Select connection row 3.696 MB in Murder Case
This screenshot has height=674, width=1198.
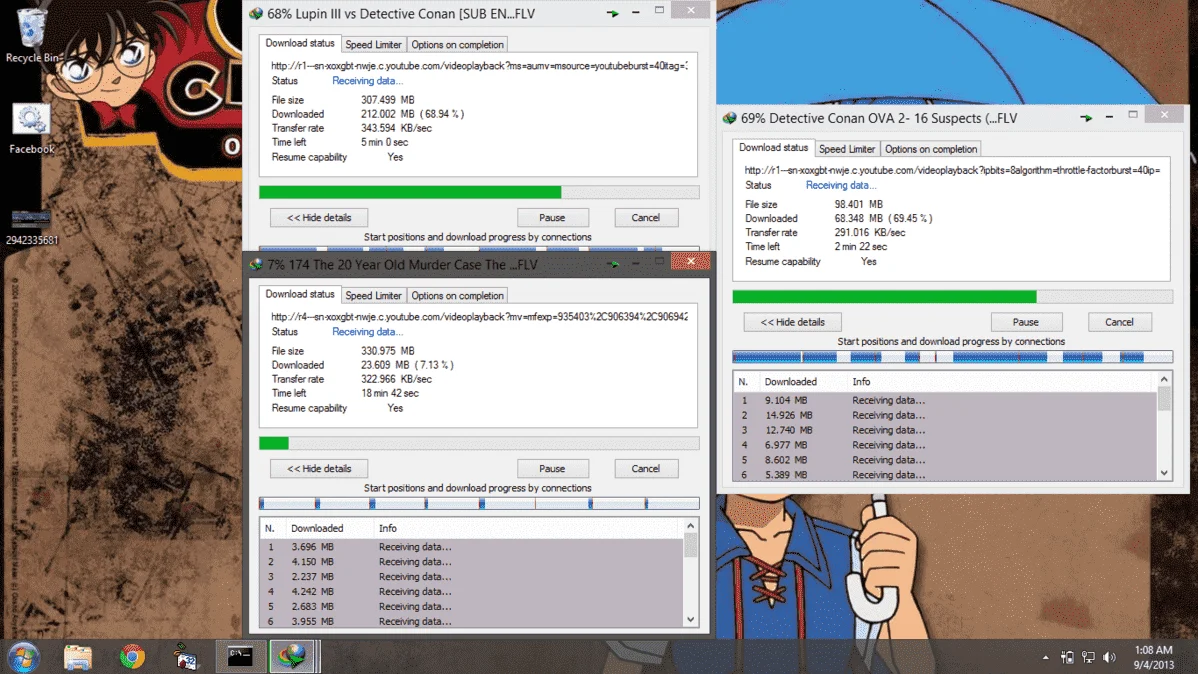[x=471, y=547]
